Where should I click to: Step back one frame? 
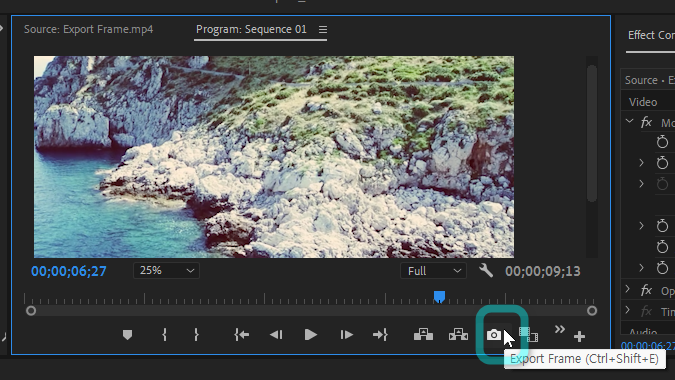276,335
